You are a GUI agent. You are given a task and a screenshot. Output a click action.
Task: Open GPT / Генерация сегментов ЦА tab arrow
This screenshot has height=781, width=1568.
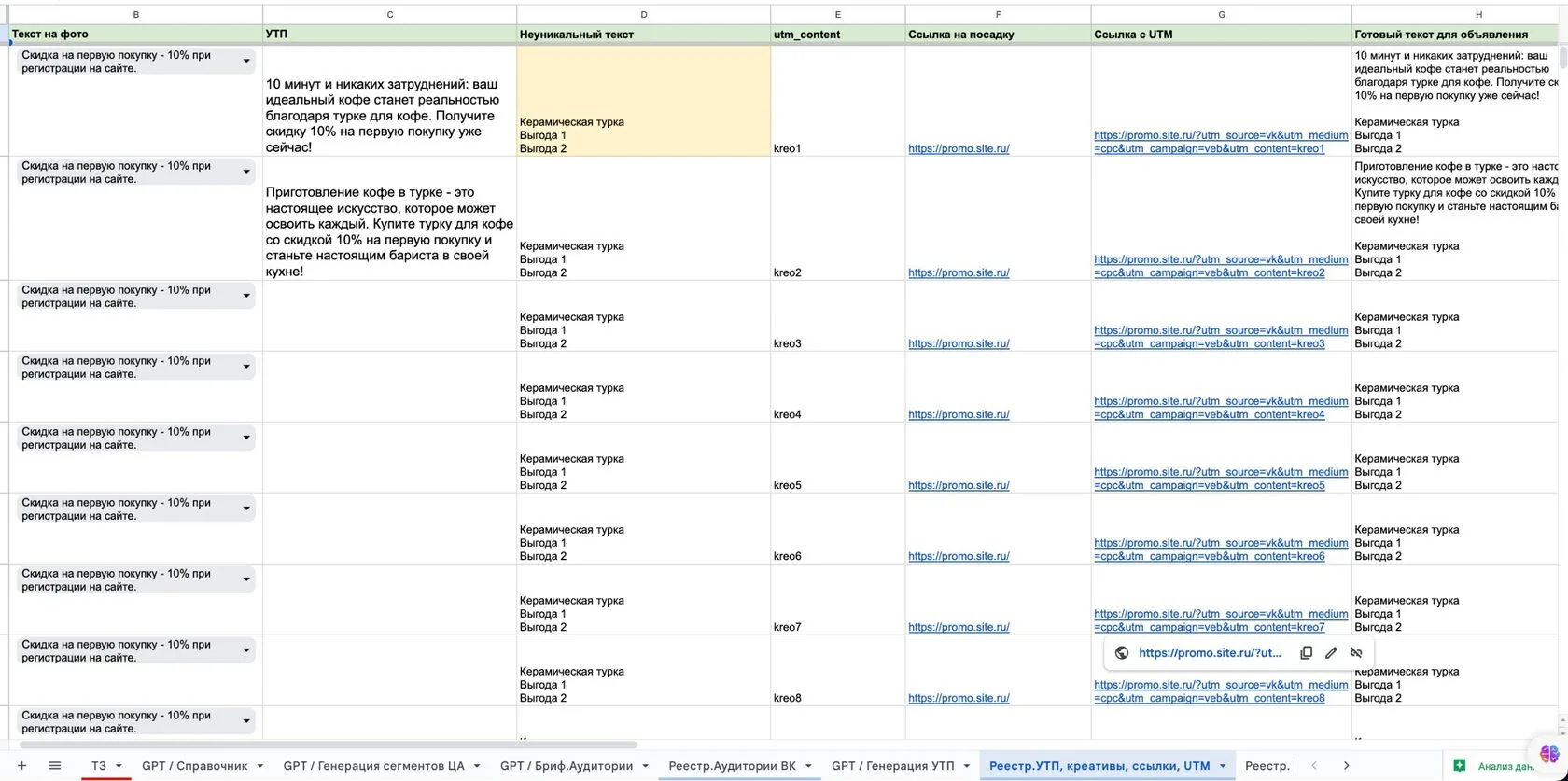pyautogui.click(x=476, y=766)
